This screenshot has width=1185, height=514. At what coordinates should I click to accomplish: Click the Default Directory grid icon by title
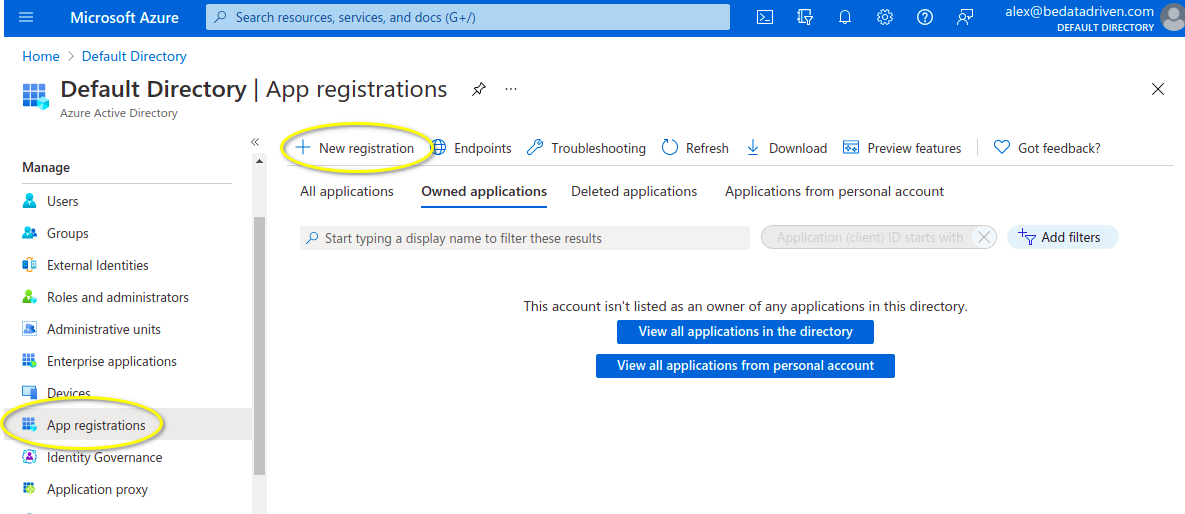point(36,97)
